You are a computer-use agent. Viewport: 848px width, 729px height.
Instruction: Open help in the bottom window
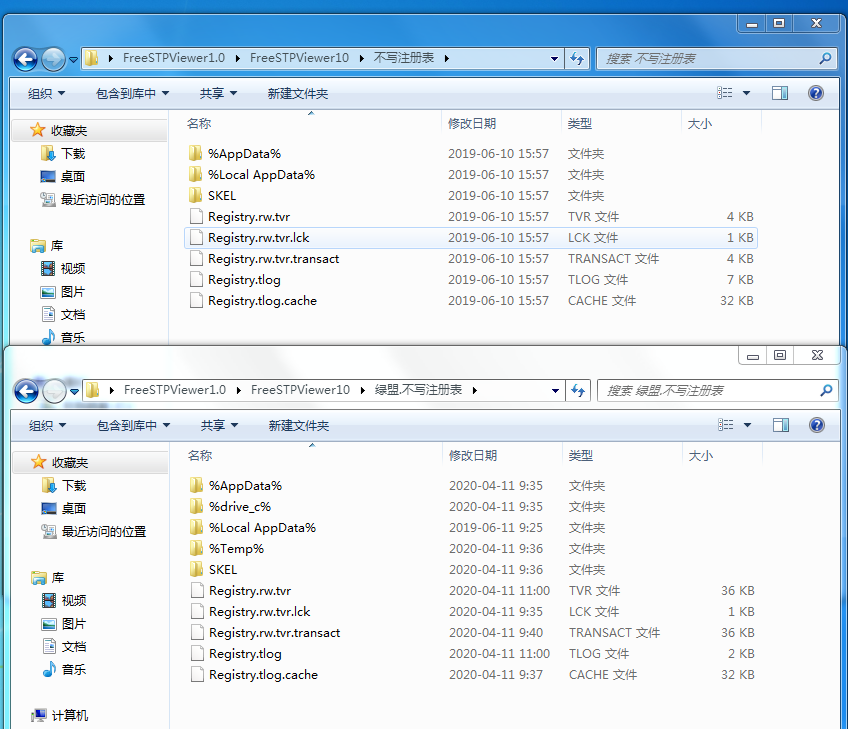coord(817,425)
